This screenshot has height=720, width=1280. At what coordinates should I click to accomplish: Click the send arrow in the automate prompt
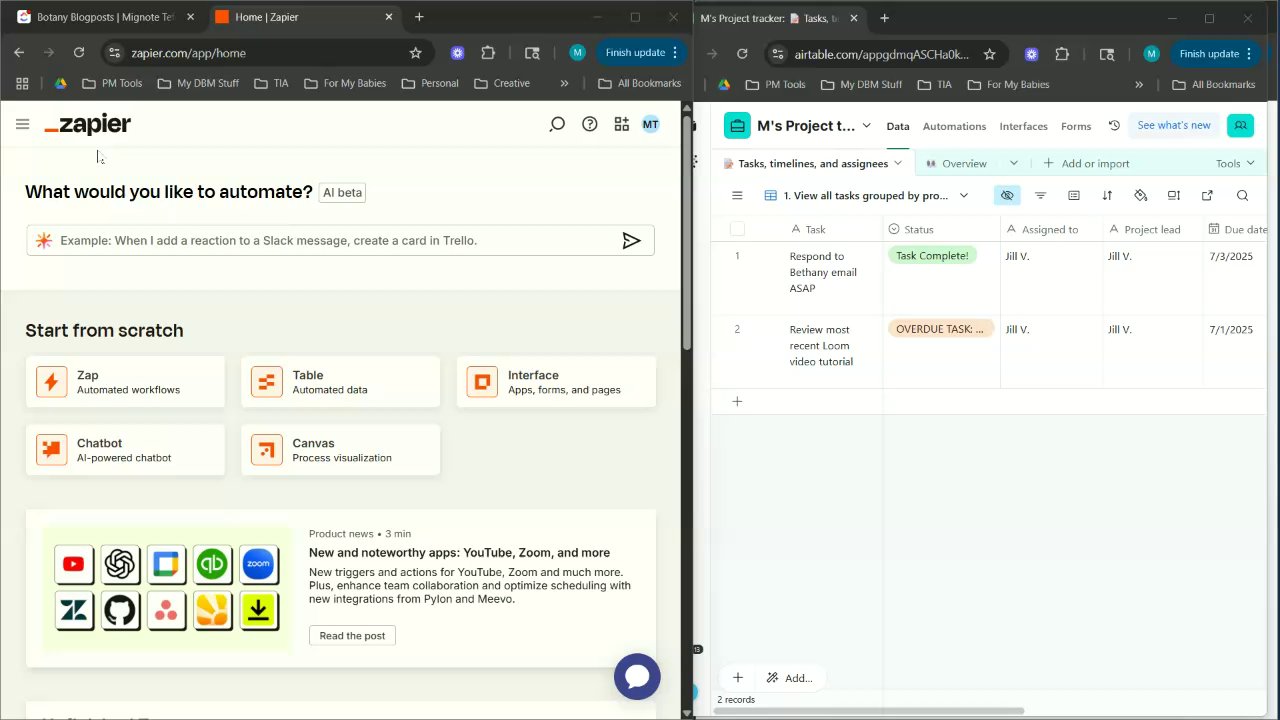pos(631,240)
